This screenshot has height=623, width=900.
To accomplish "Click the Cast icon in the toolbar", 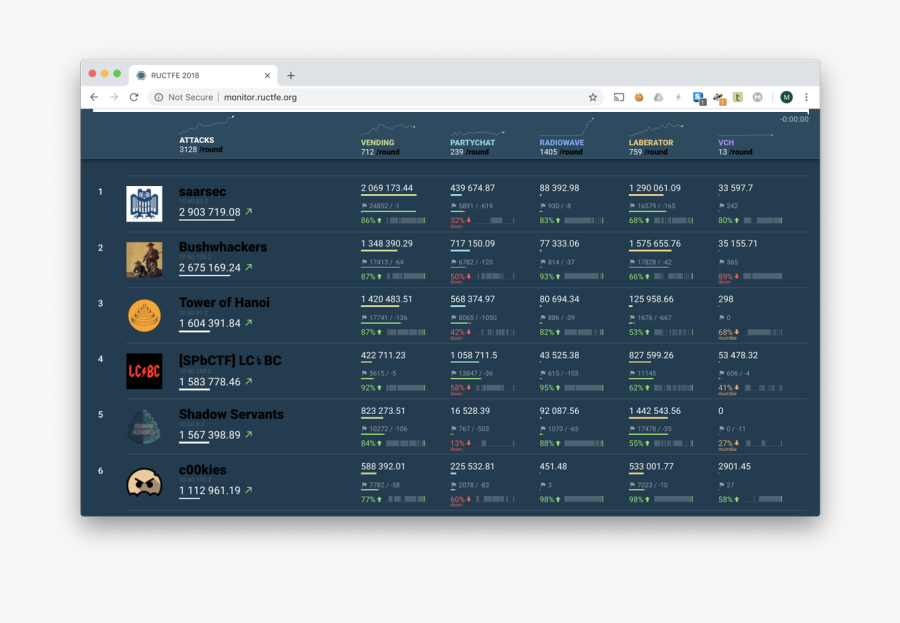I will (619, 97).
